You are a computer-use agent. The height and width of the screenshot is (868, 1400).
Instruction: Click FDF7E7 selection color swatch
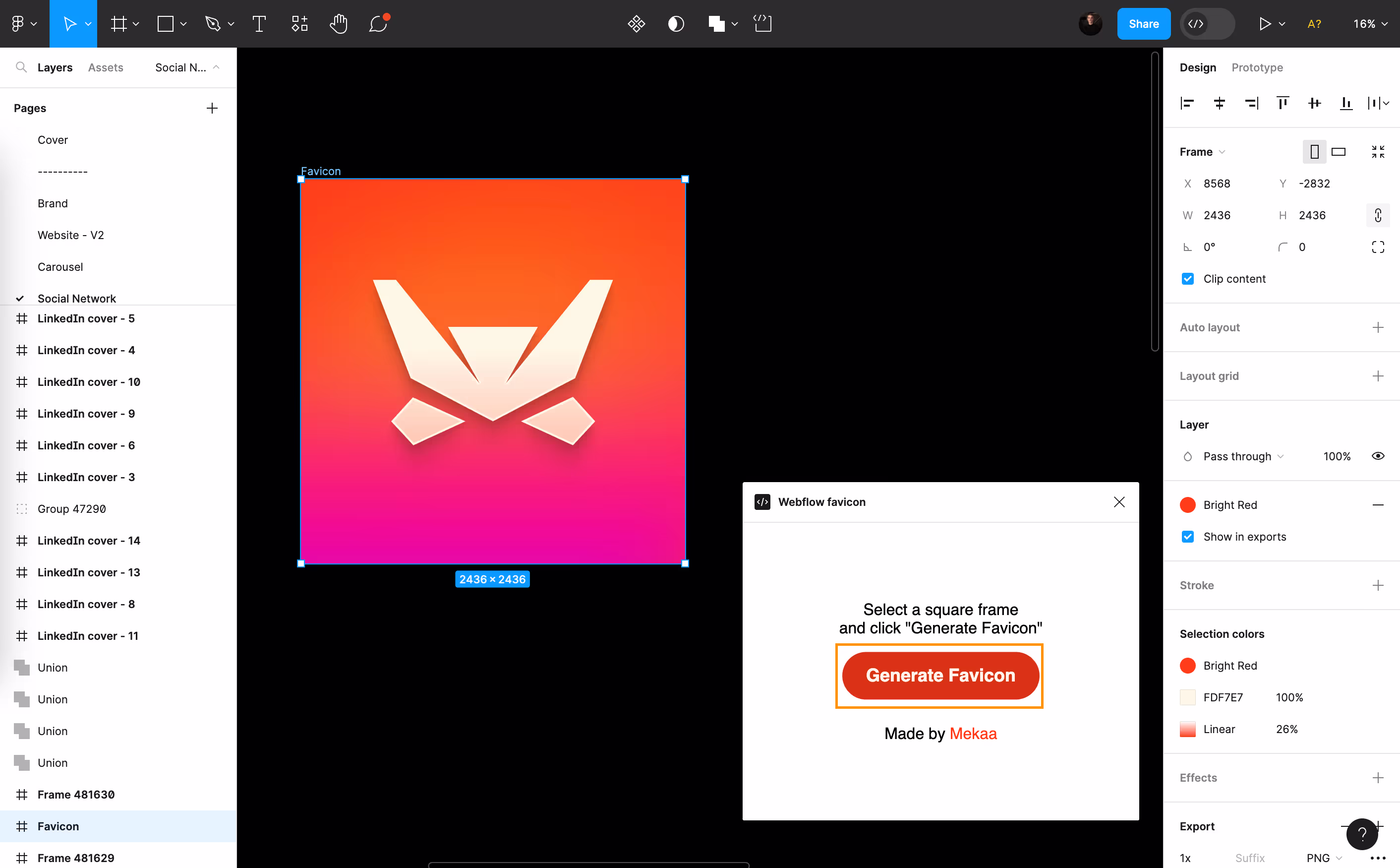click(1188, 697)
